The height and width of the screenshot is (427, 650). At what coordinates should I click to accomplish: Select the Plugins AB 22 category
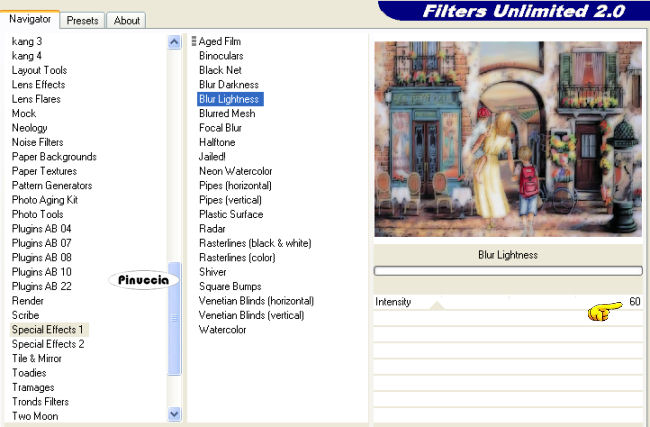point(41,286)
